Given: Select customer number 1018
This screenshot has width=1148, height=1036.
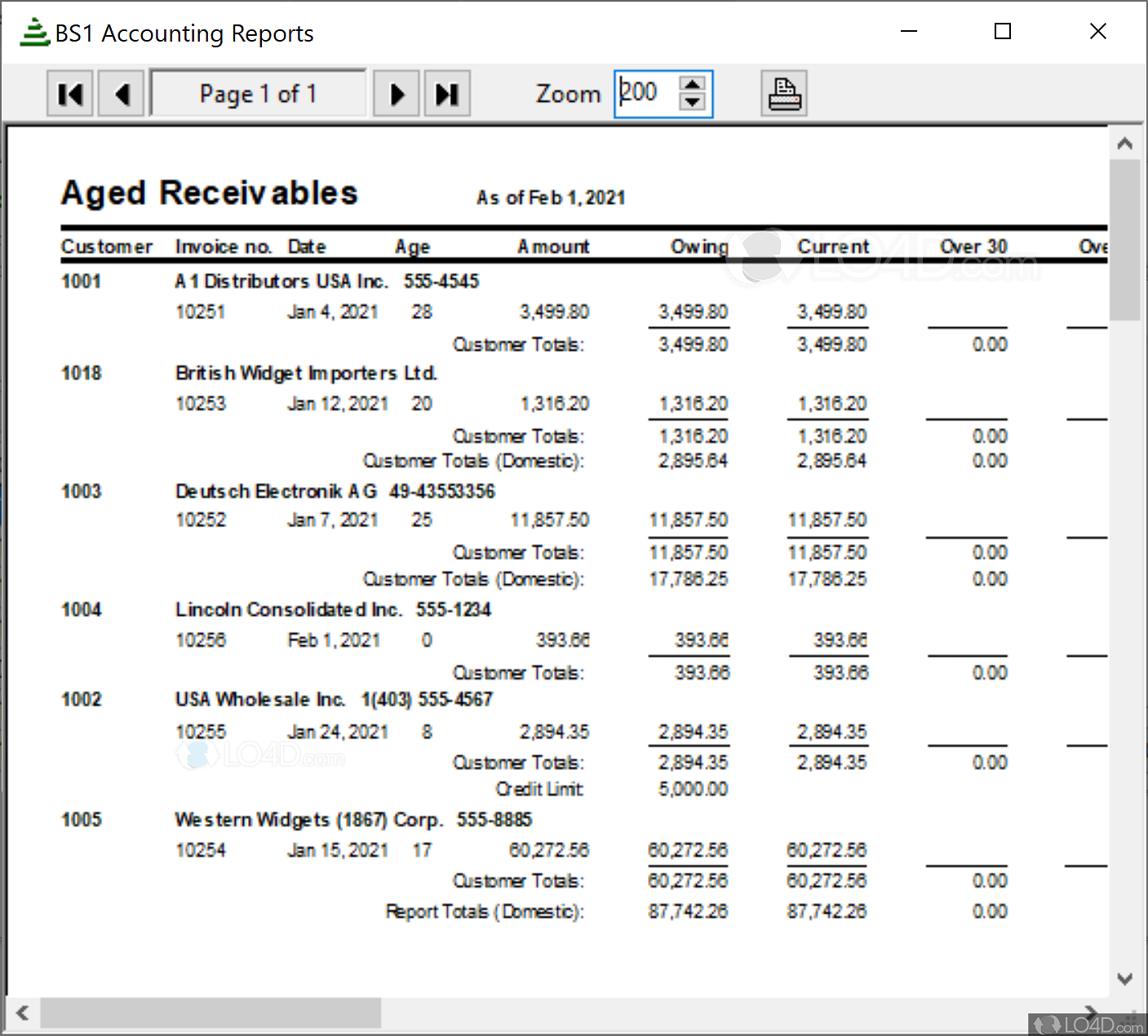Looking at the screenshot, I should click(82, 373).
